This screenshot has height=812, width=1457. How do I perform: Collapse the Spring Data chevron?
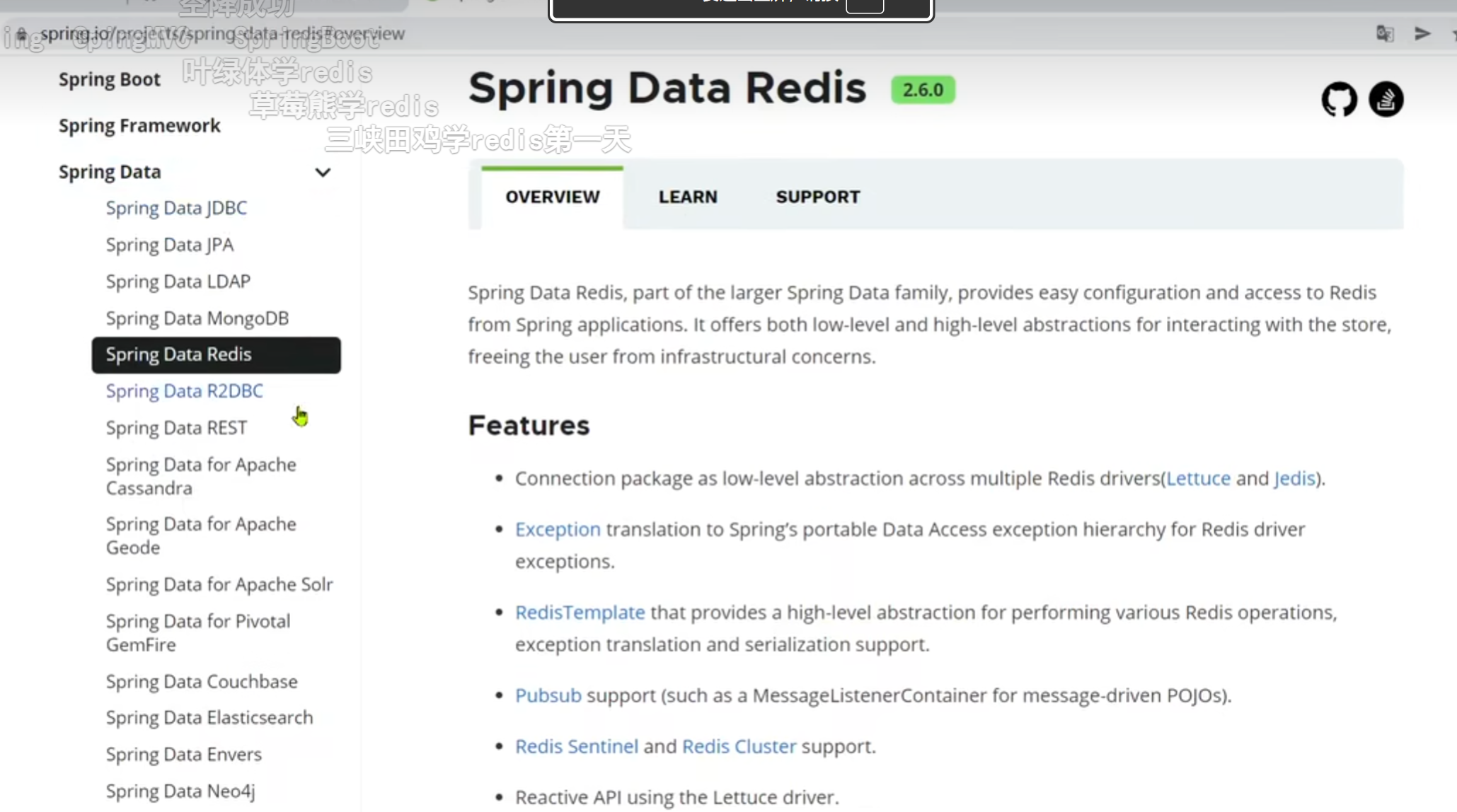(x=323, y=173)
